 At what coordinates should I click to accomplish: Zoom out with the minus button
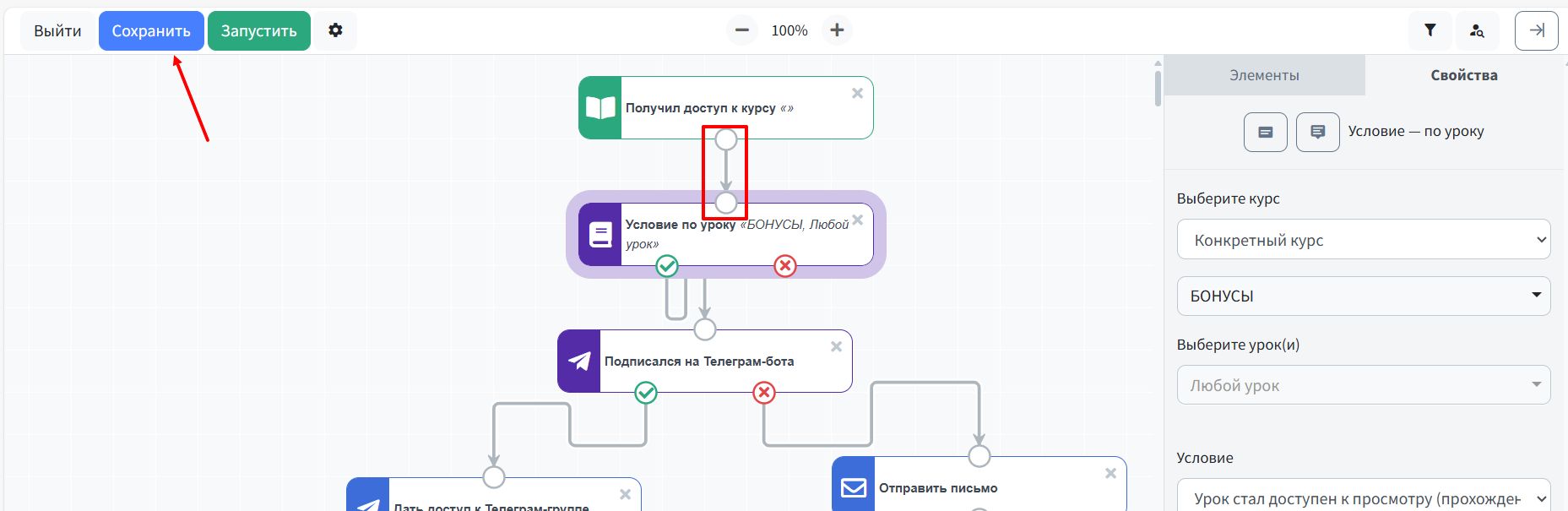(x=742, y=30)
